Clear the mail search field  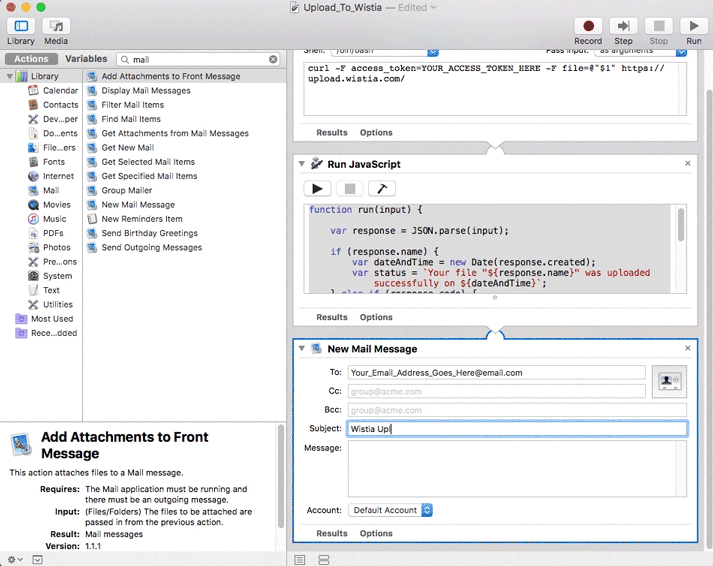273,59
